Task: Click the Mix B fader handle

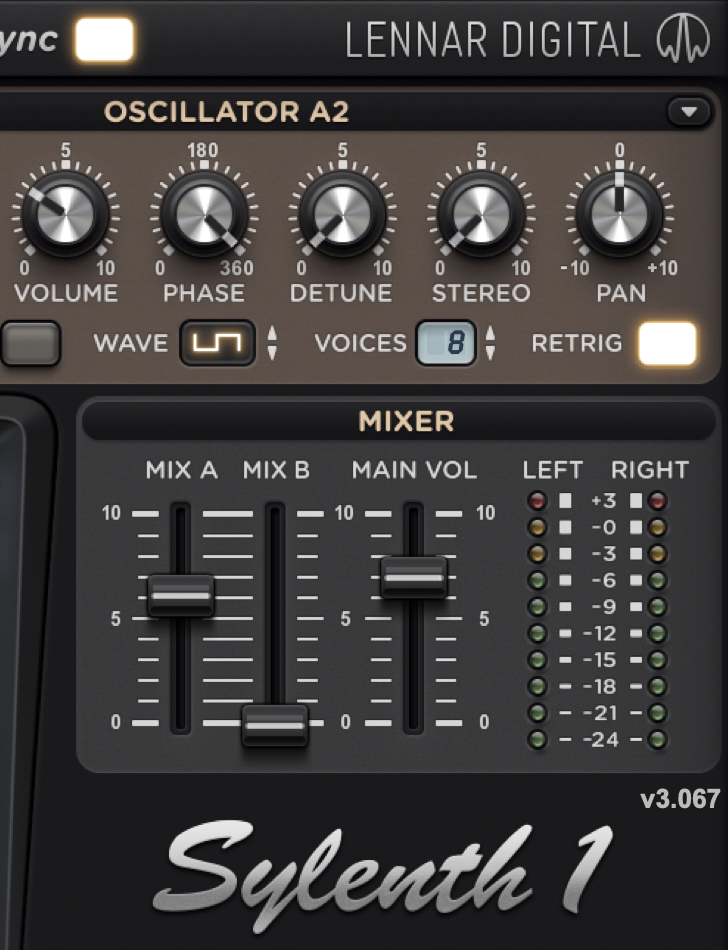Action: pyautogui.click(x=274, y=725)
